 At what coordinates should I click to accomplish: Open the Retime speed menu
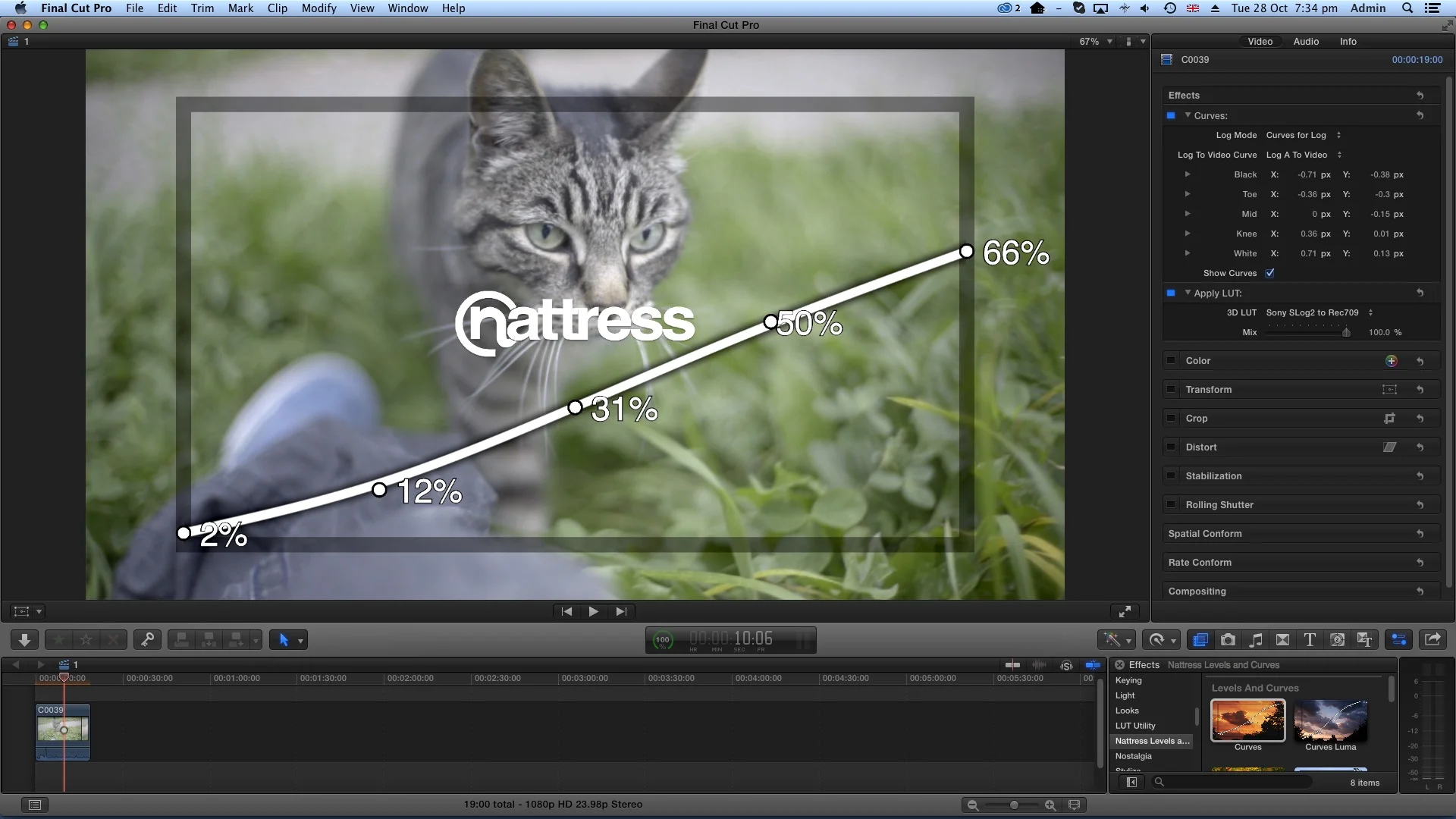1161,640
